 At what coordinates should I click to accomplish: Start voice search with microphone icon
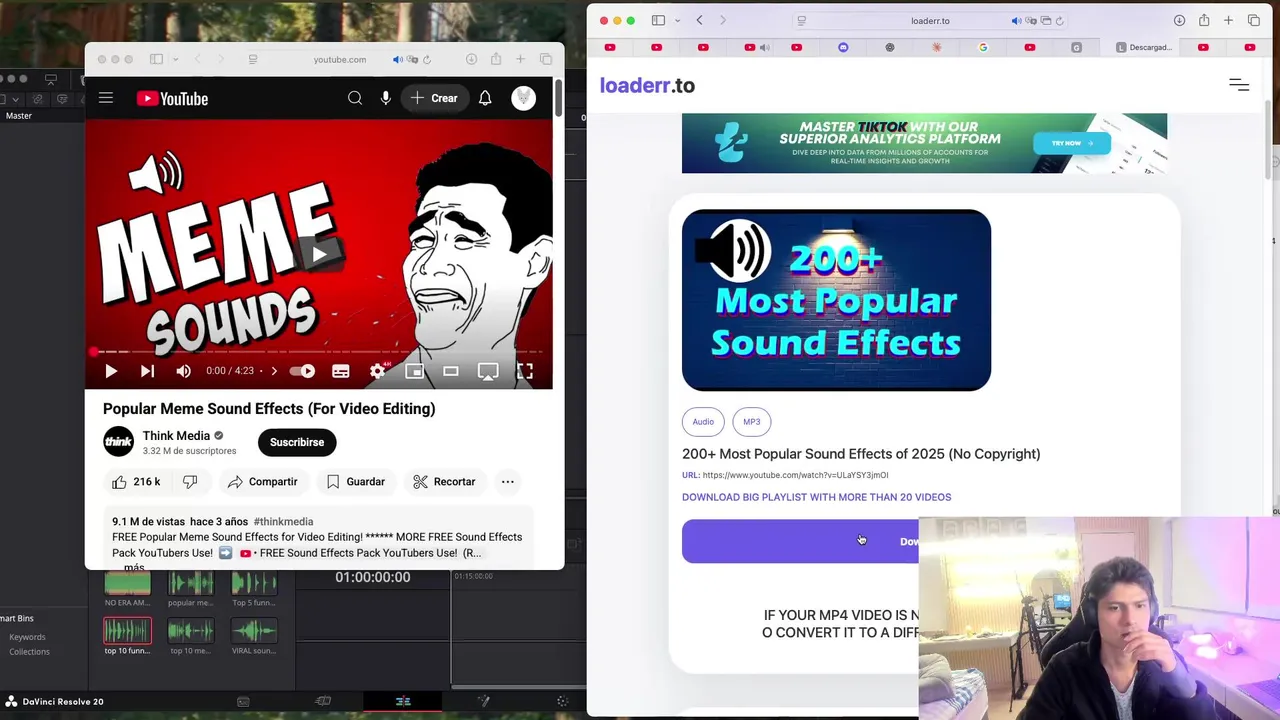coord(385,98)
